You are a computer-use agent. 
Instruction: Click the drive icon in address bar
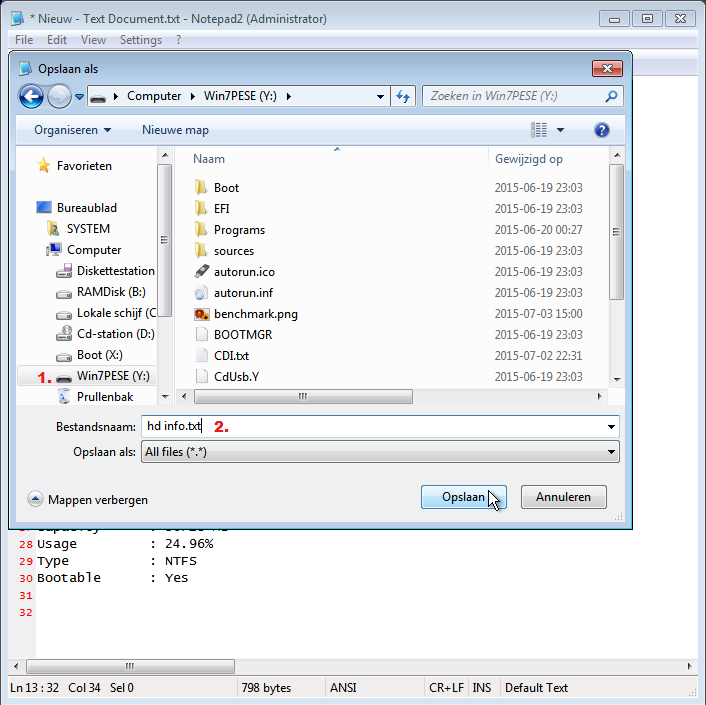(x=98, y=97)
